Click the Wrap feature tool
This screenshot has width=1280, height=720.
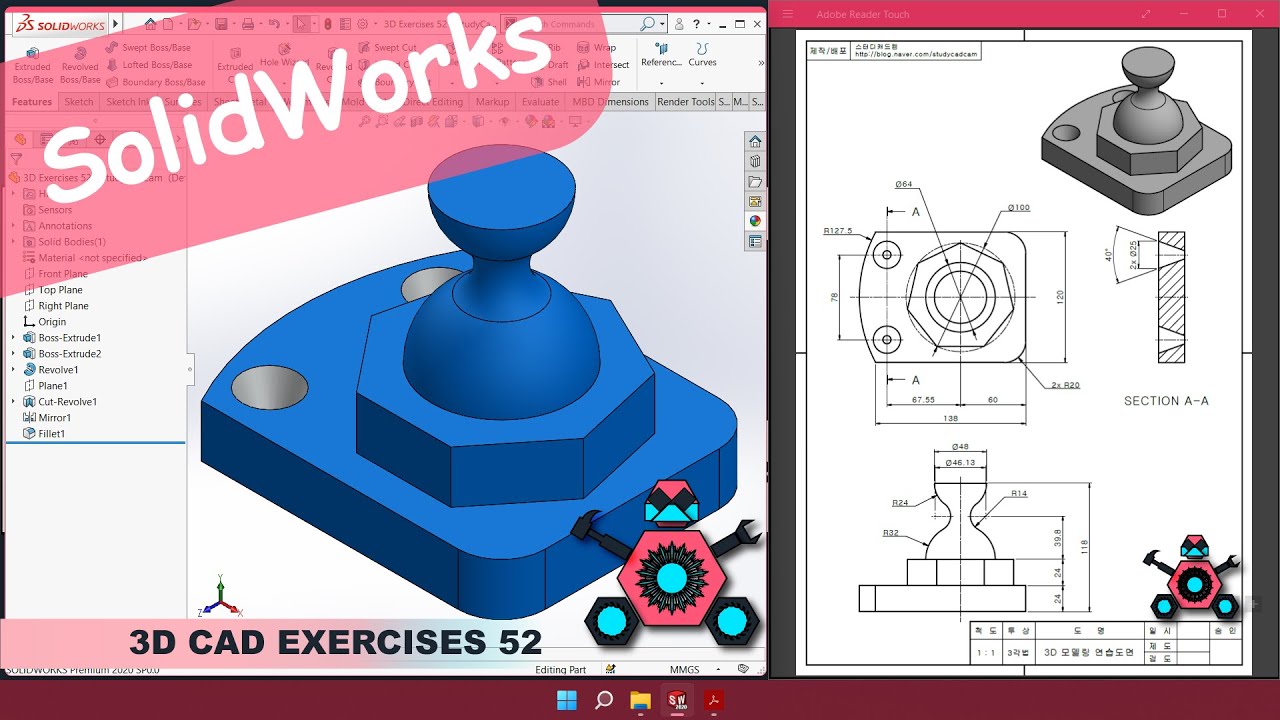(x=597, y=47)
